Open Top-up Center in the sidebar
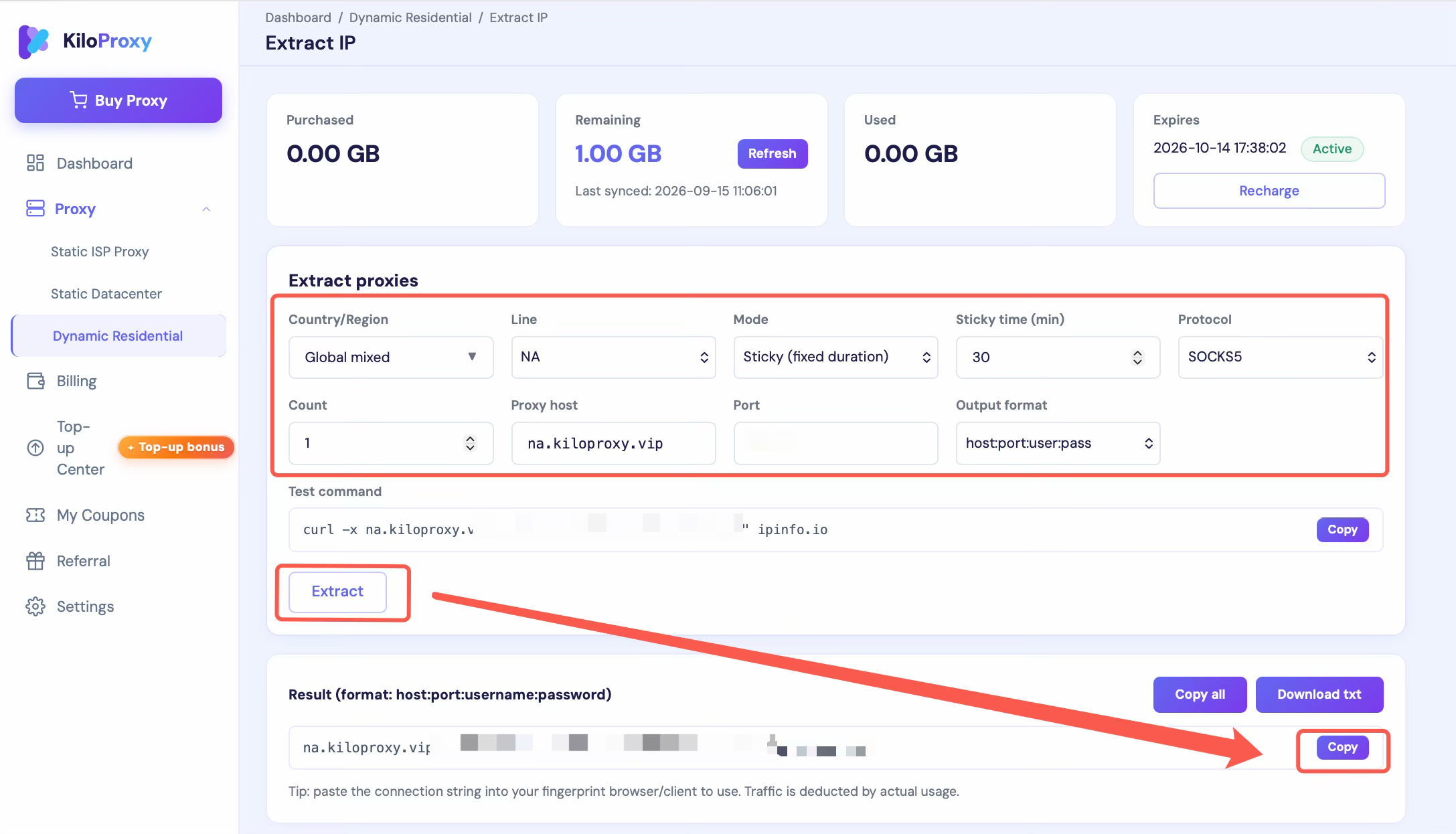Image resolution: width=1456 pixels, height=834 pixels. pyautogui.click(x=80, y=448)
